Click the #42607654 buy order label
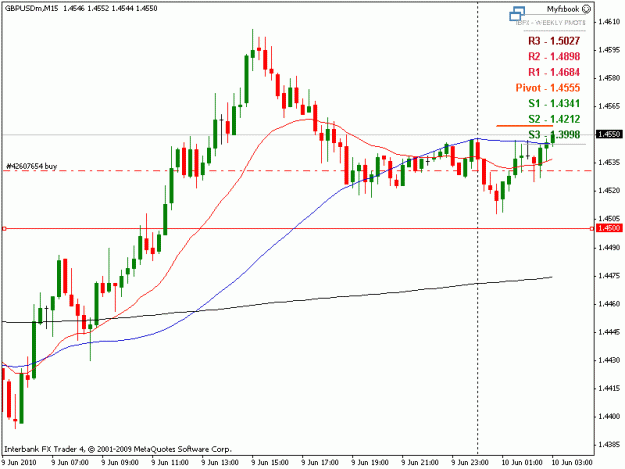Viewport: 625px width, 469px height. point(31,166)
